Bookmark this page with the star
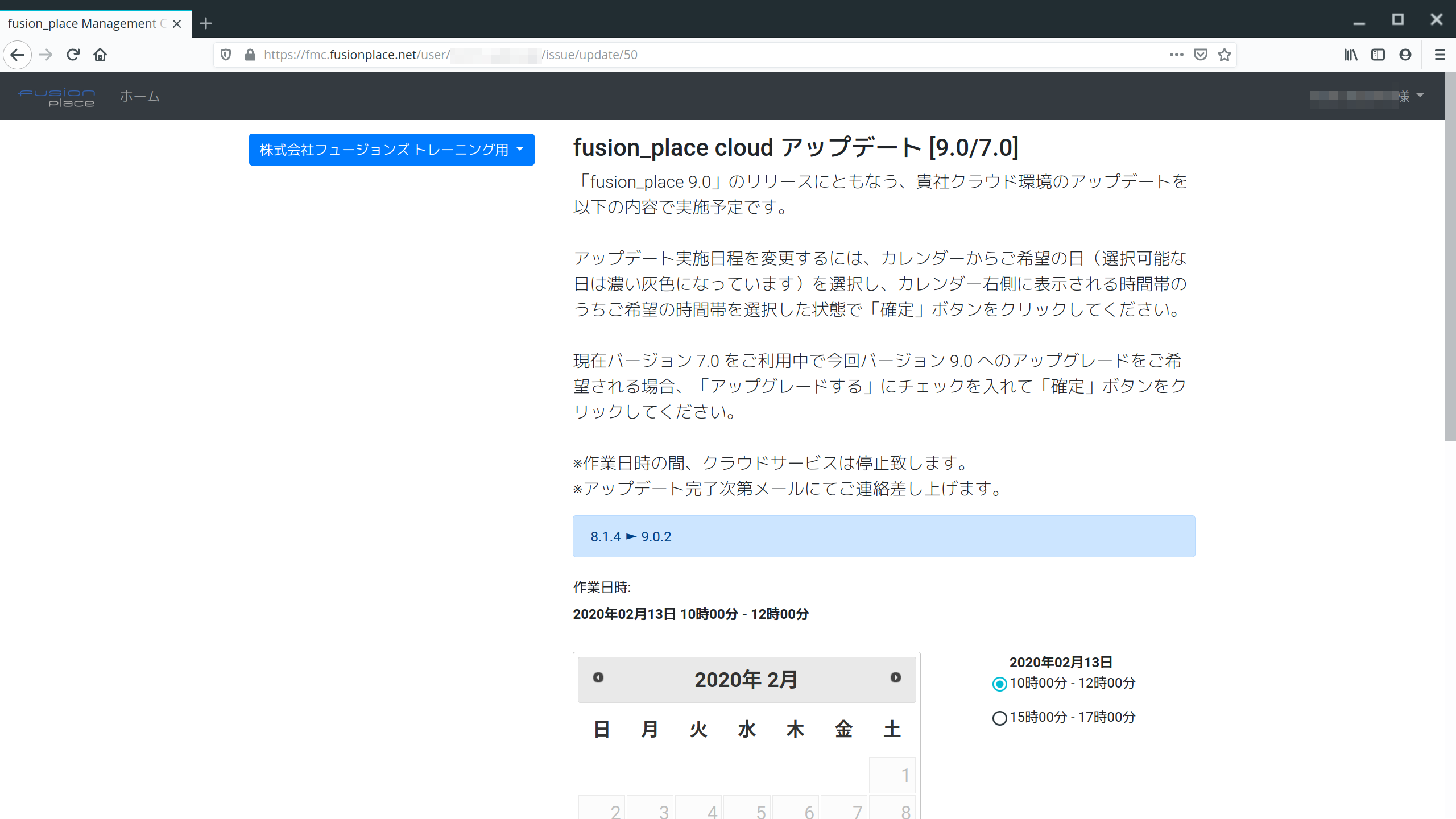This screenshot has width=1456, height=819. [x=1225, y=55]
